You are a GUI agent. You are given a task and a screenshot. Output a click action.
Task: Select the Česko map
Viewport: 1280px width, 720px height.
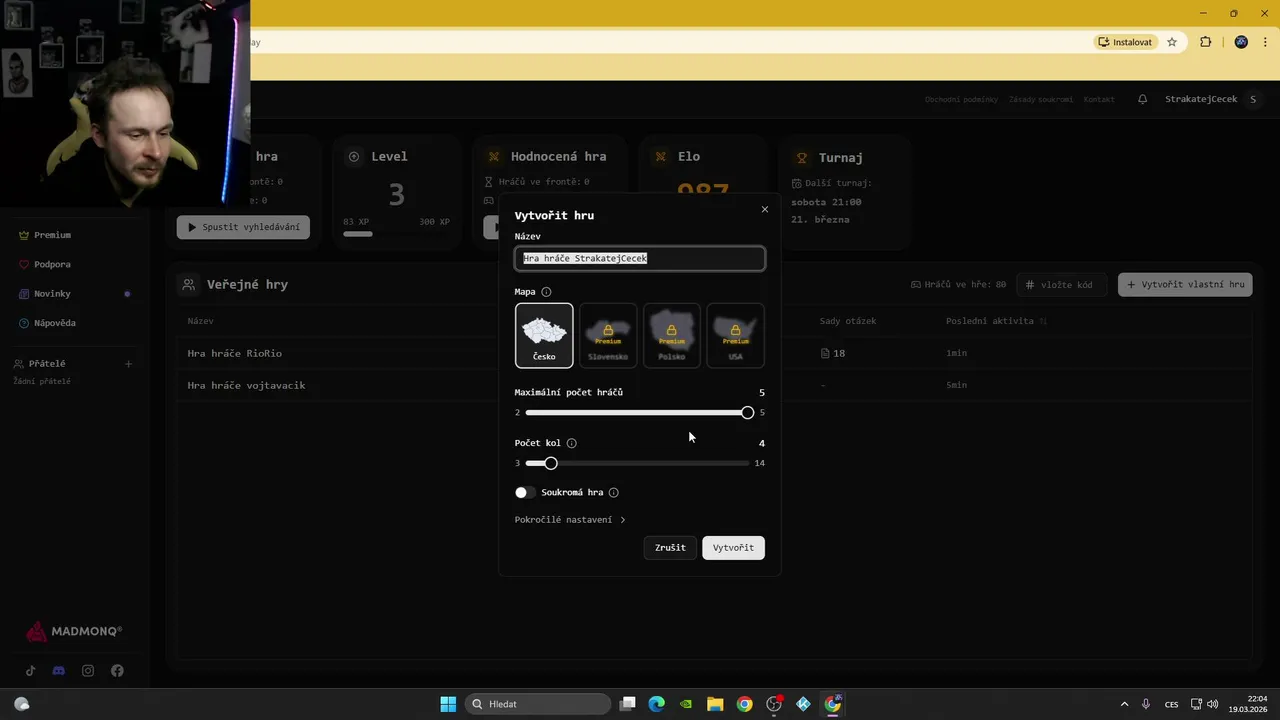[544, 336]
